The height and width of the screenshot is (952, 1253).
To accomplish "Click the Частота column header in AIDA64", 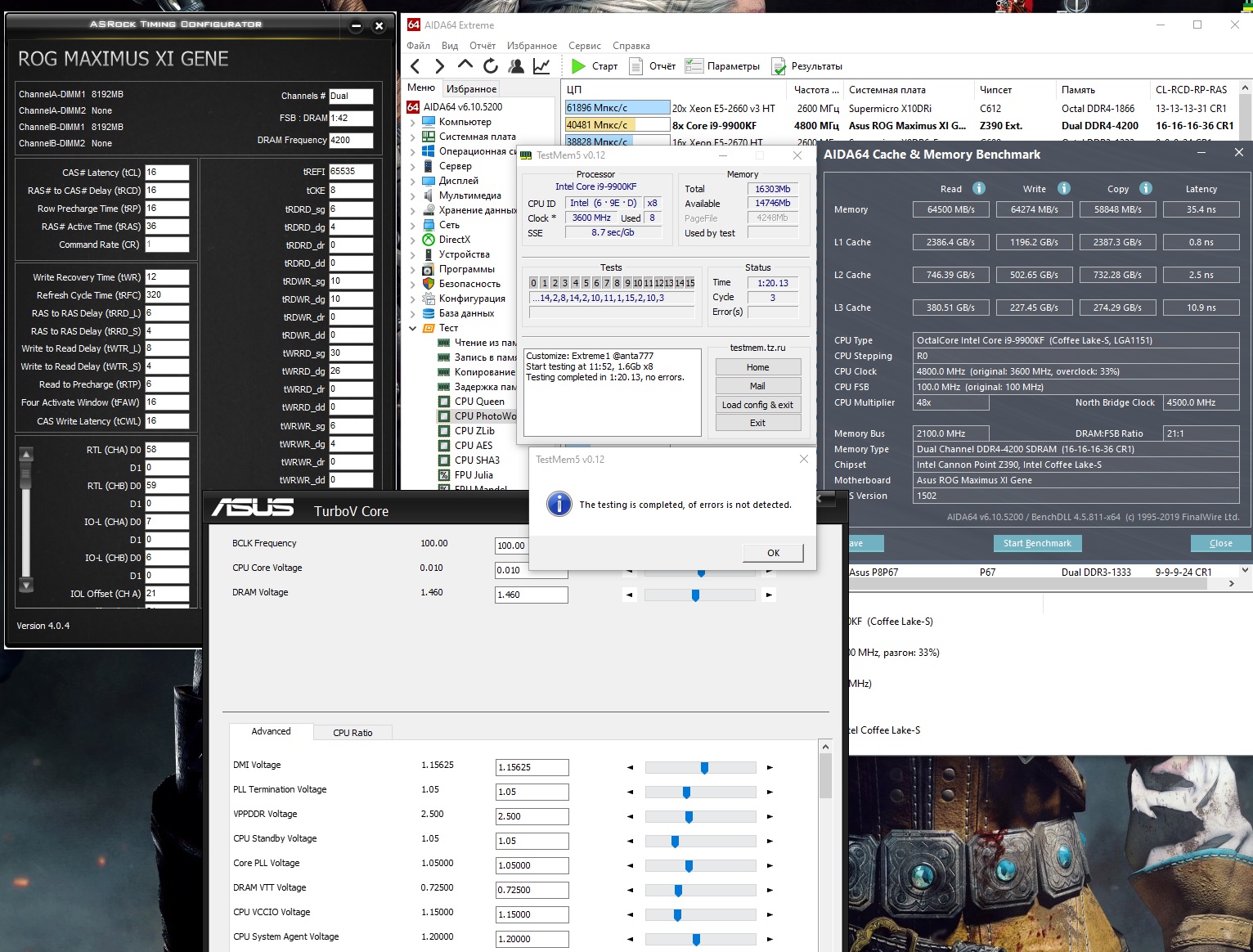I will pyautogui.click(x=818, y=89).
